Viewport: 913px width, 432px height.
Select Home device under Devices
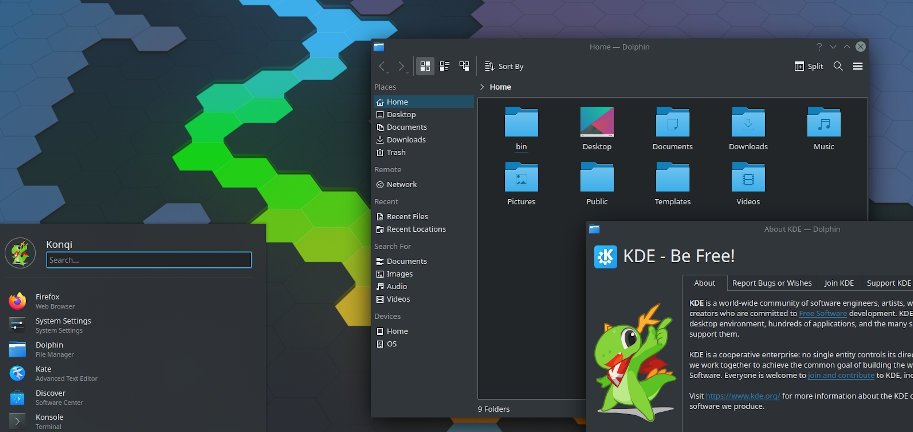(x=423, y=331)
